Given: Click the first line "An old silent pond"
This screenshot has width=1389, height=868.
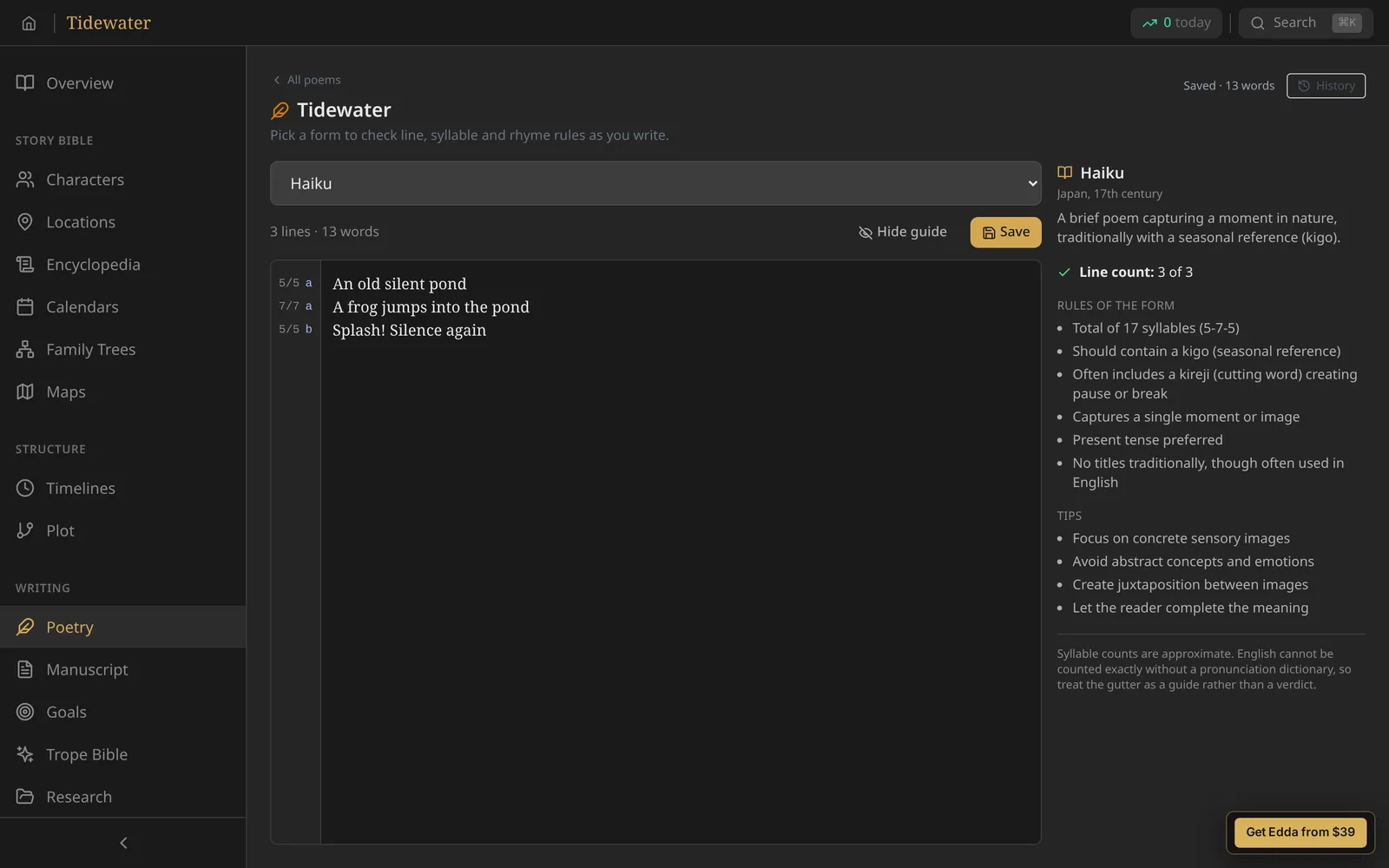Looking at the screenshot, I should click(x=399, y=284).
